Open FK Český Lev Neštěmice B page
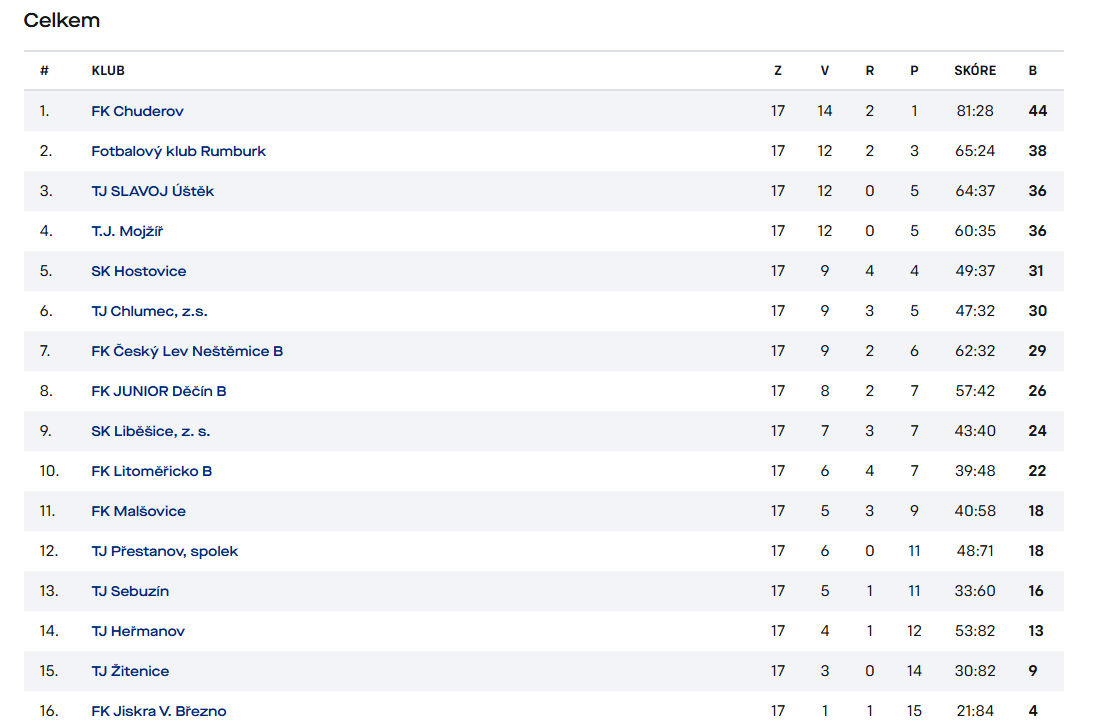The width and height of the screenshot is (1097, 728). point(187,351)
